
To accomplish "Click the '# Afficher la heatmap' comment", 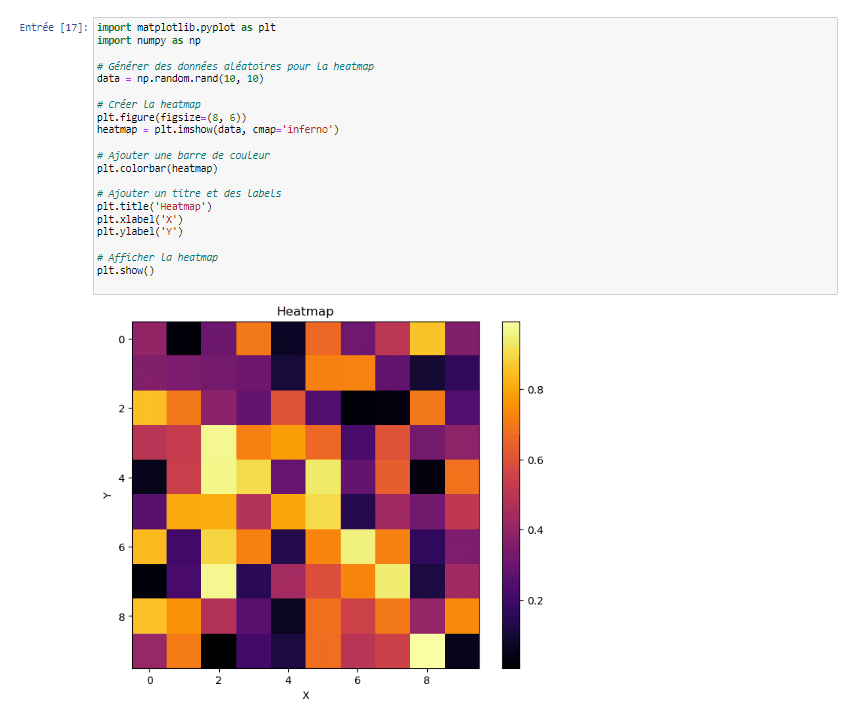I will [157, 257].
